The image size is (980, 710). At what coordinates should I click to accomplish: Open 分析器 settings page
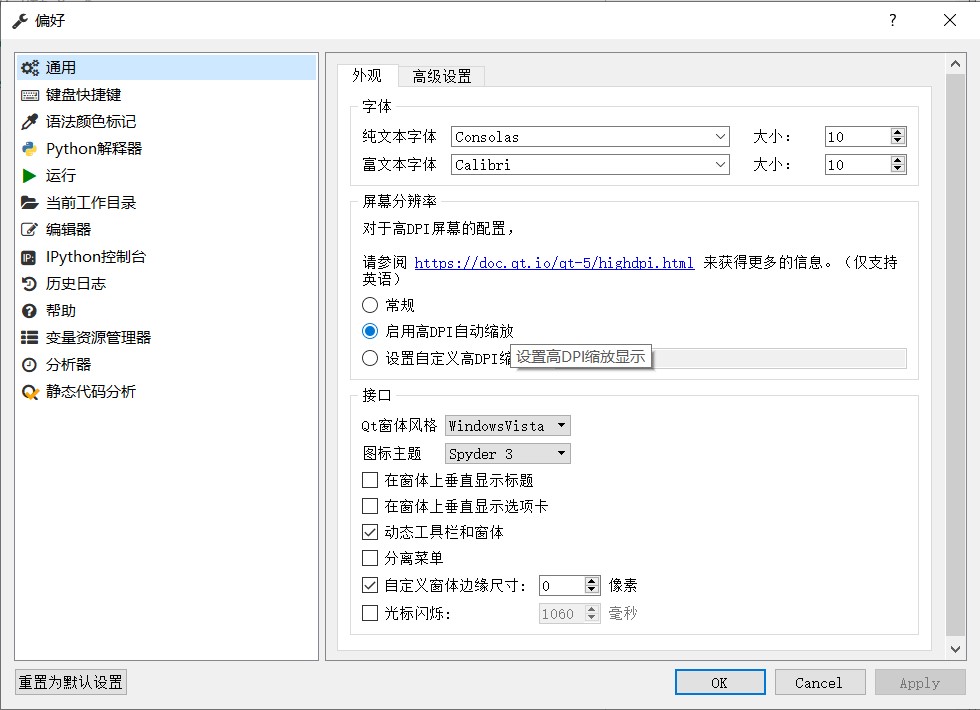click(166, 364)
